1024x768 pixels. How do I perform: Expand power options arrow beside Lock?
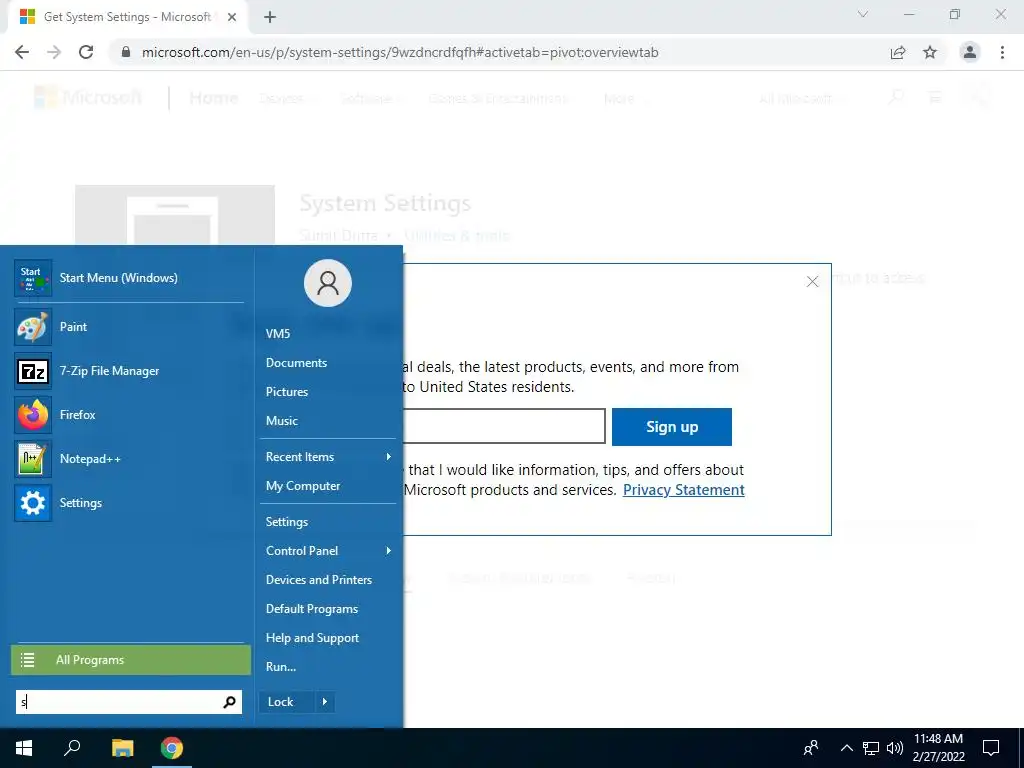click(x=325, y=702)
